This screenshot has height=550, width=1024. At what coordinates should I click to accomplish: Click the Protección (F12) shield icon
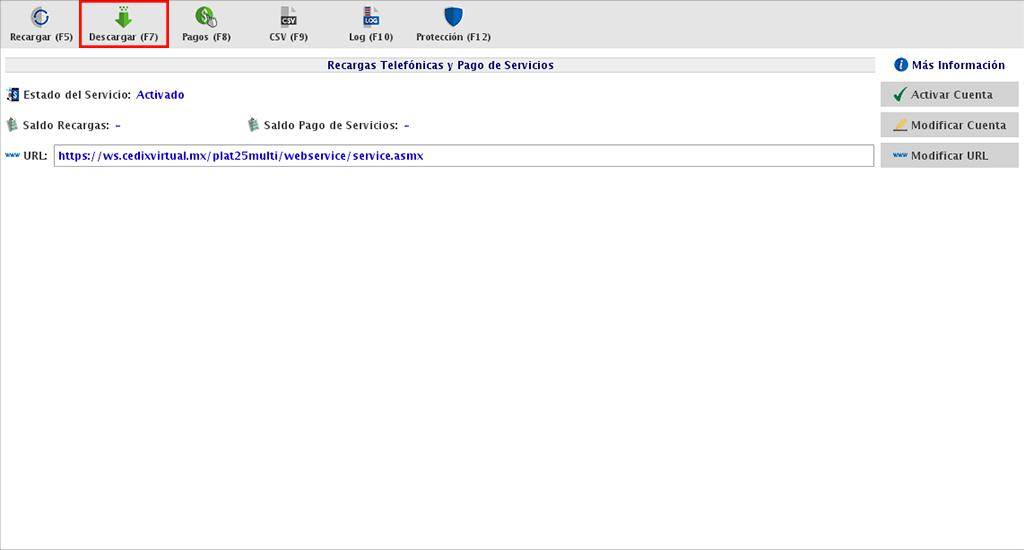tap(453, 17)
